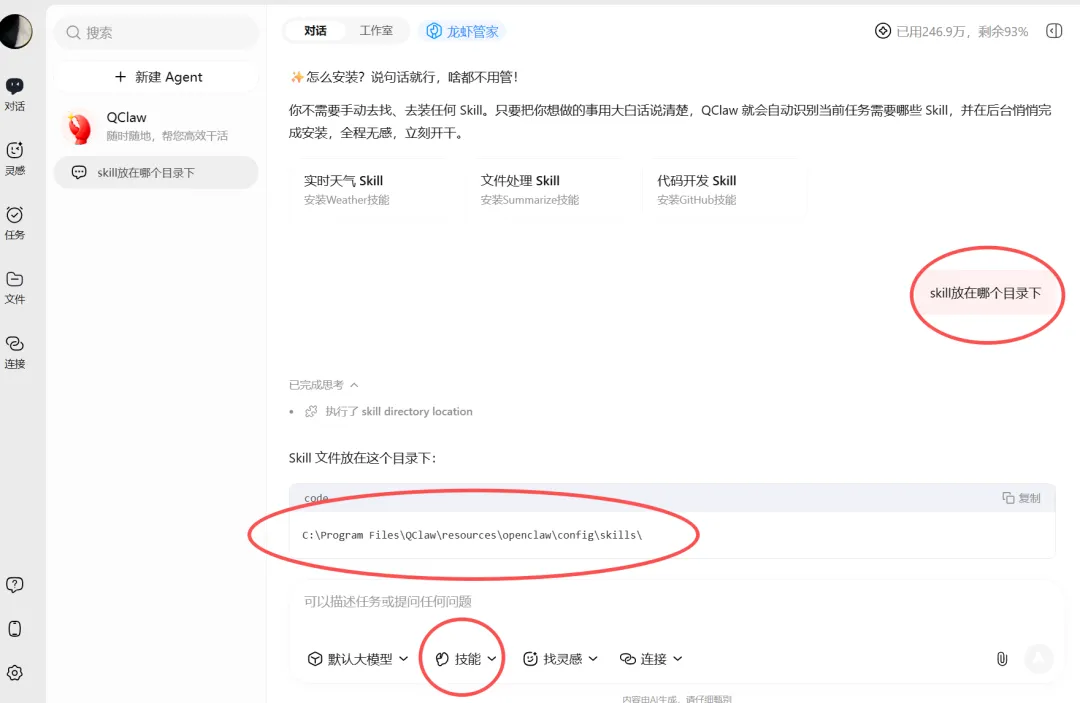Open the settings gear in sidebar

click(x=14, y=673)
